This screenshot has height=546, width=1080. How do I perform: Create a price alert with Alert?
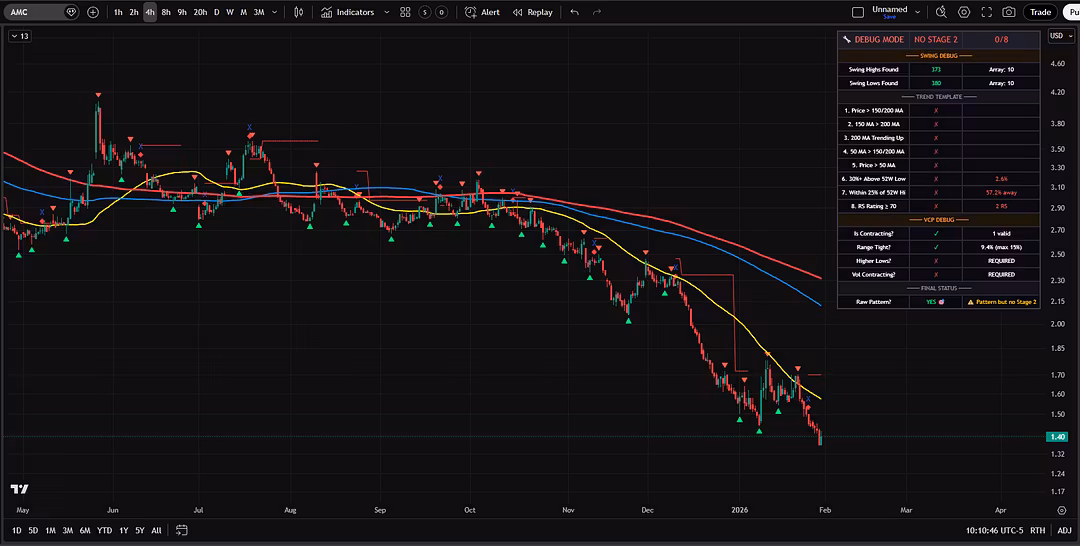[484, 12]
